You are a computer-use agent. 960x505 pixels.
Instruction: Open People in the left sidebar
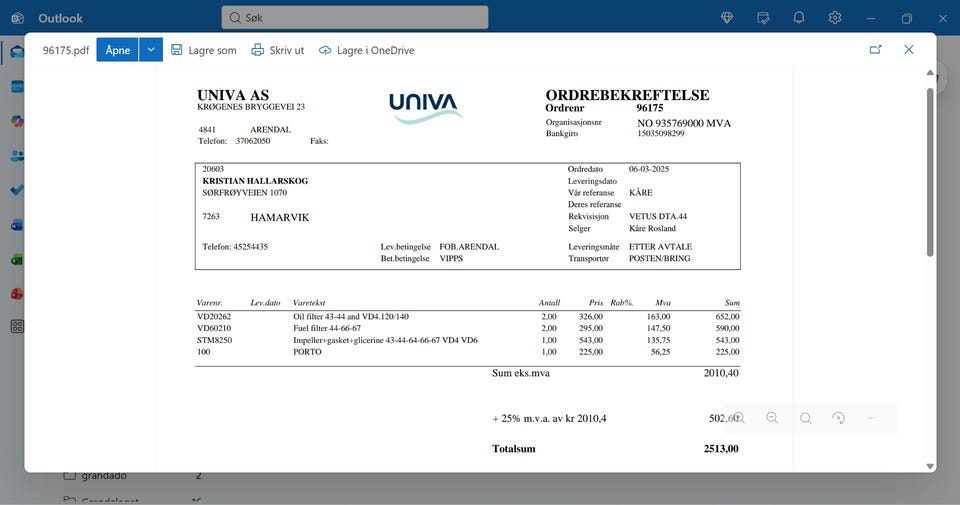(x=17, y=156)
